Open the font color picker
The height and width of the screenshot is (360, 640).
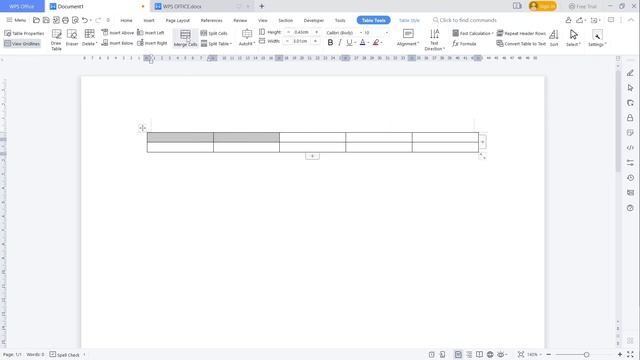[362, 42]
